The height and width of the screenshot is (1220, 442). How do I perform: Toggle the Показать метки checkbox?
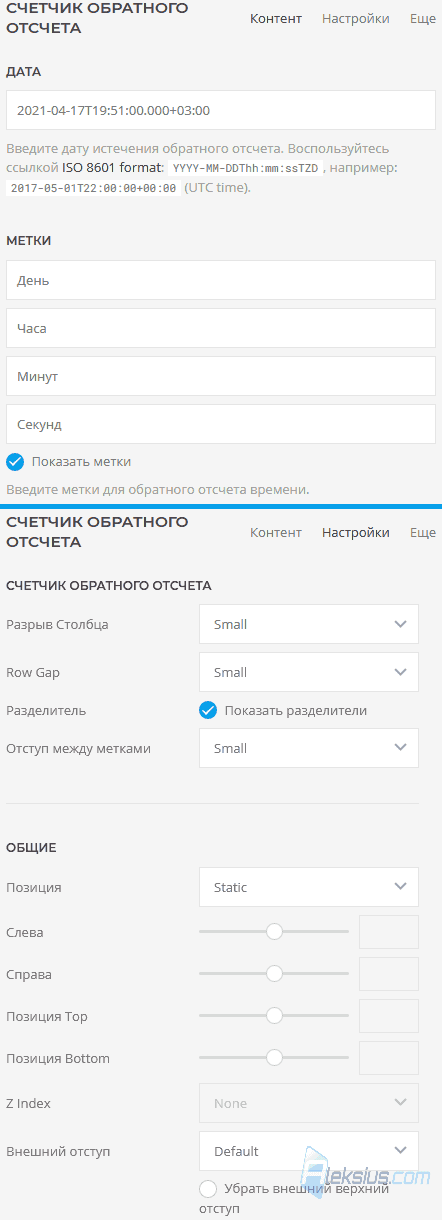pos(15,462)
